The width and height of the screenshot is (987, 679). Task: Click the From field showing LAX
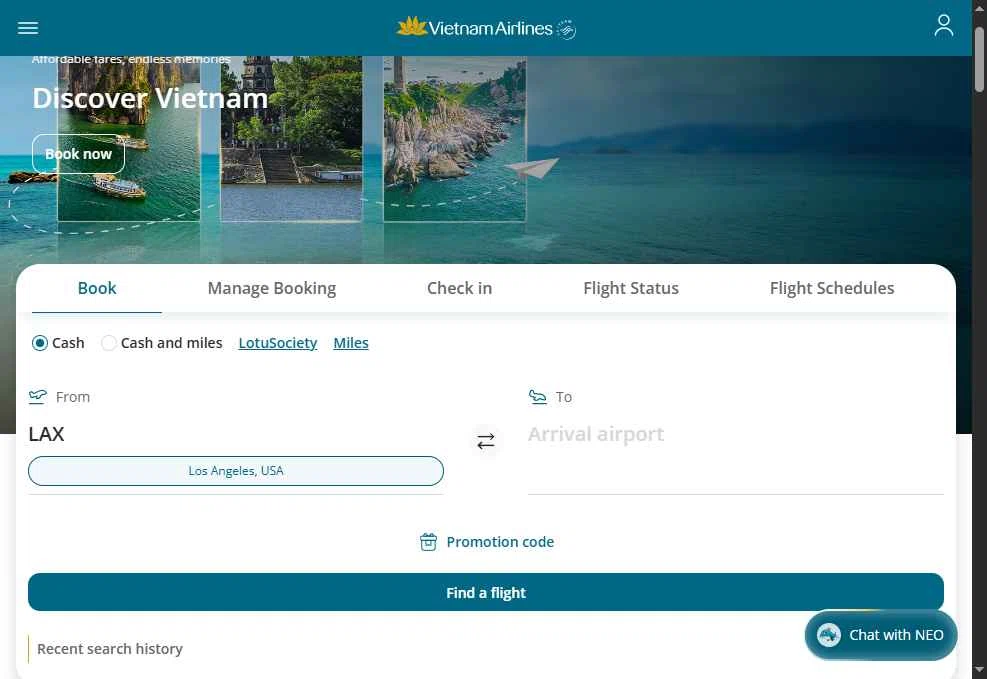tap(235, 434)
